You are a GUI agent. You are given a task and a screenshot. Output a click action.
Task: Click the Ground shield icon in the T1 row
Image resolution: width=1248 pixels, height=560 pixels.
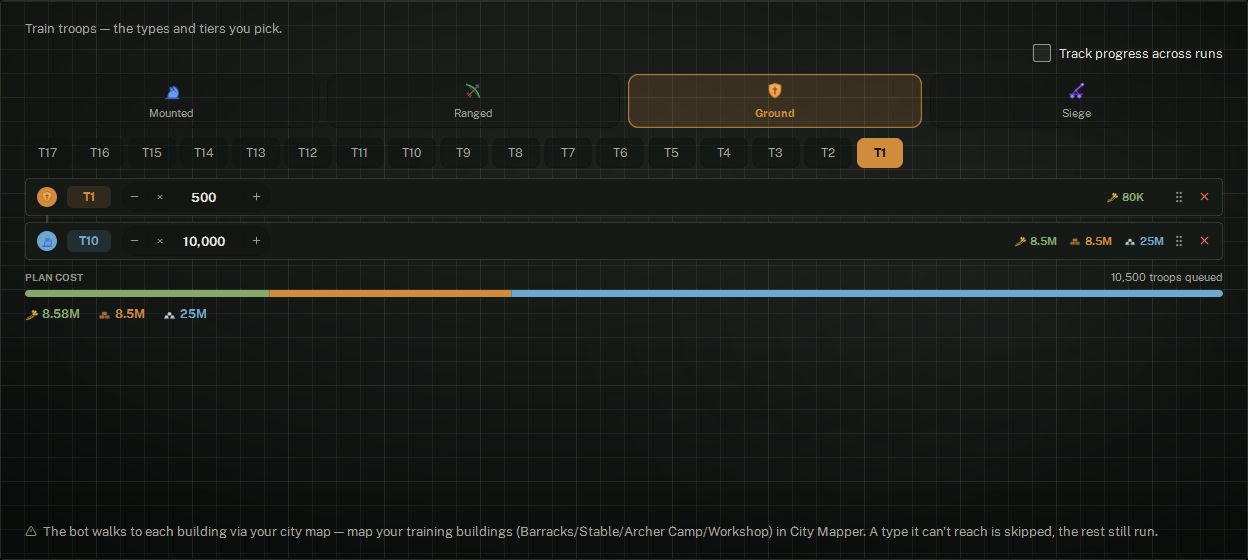47,197
